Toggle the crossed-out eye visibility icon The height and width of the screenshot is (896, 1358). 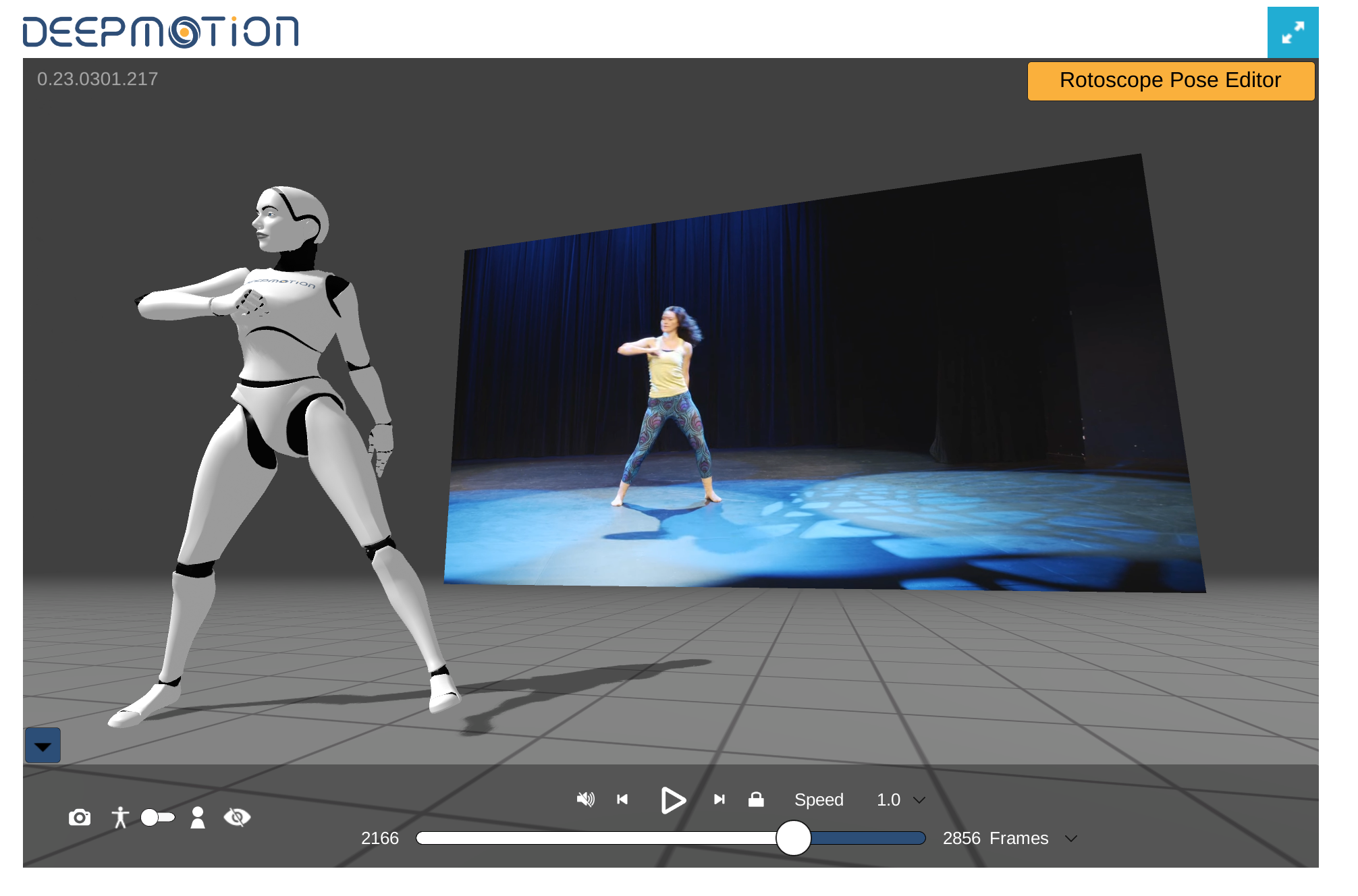[x=237, y=818]
